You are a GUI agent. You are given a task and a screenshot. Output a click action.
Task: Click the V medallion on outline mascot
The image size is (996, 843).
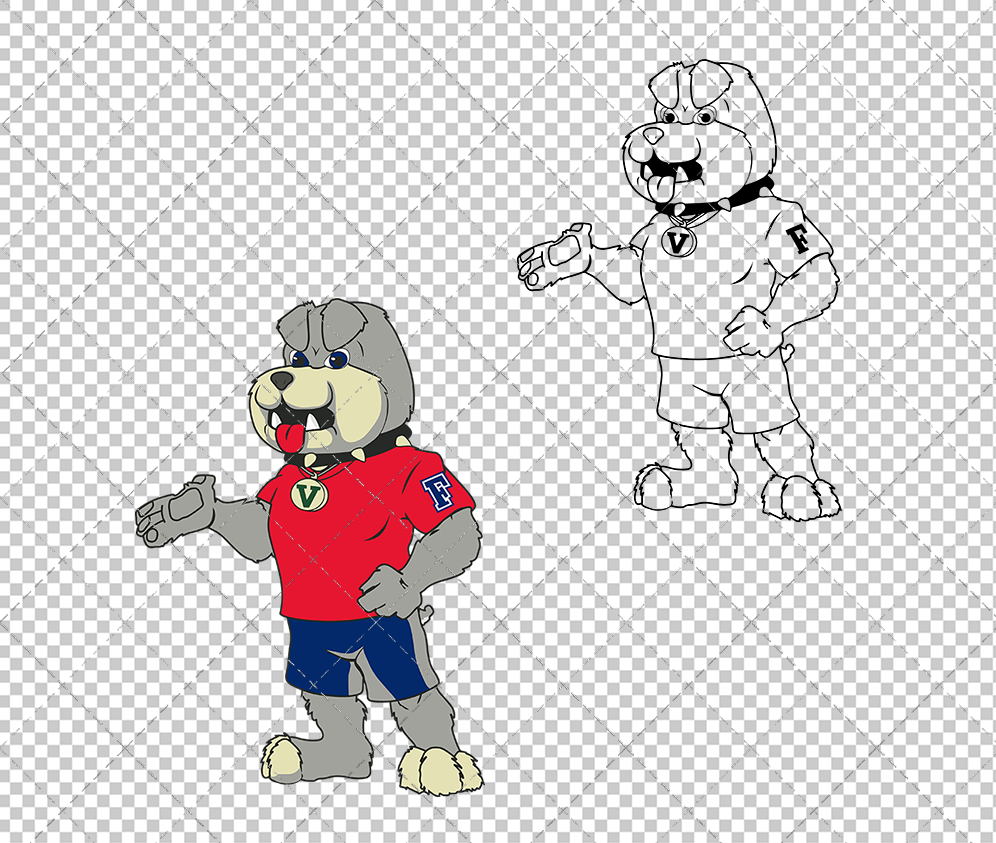tap(678, 242)
